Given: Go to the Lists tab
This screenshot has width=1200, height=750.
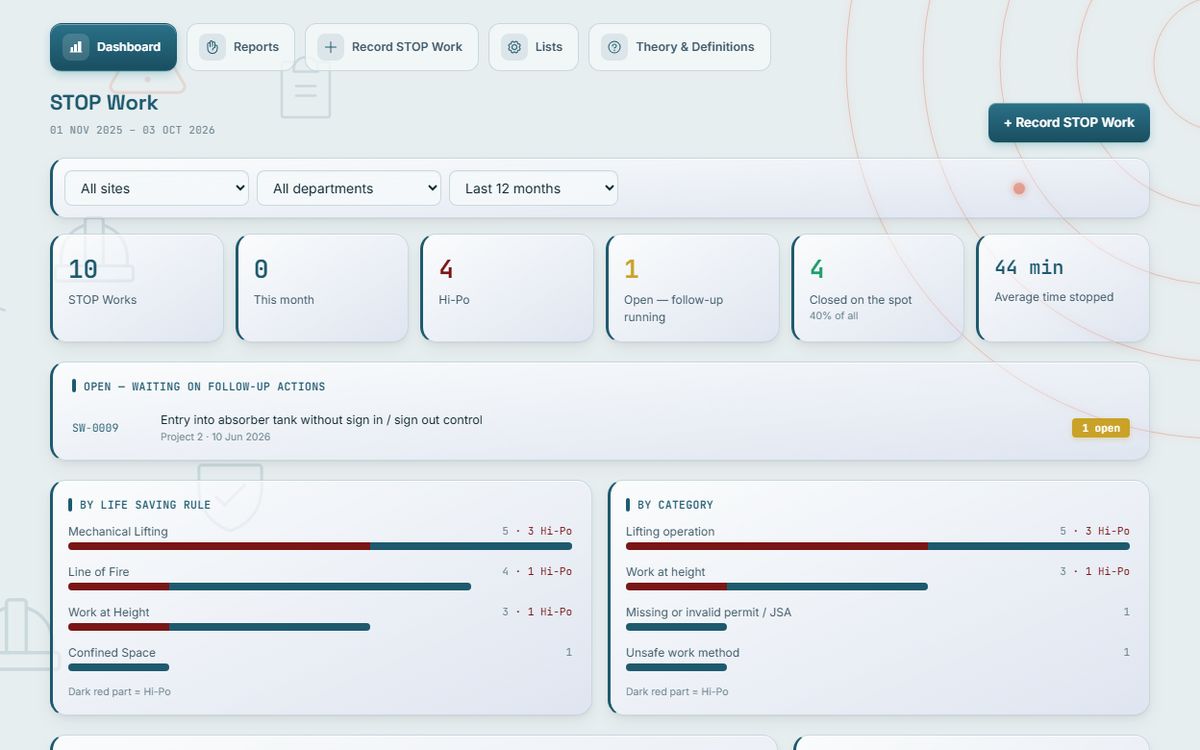Looking at the screenshot, I should coord(533,47).
